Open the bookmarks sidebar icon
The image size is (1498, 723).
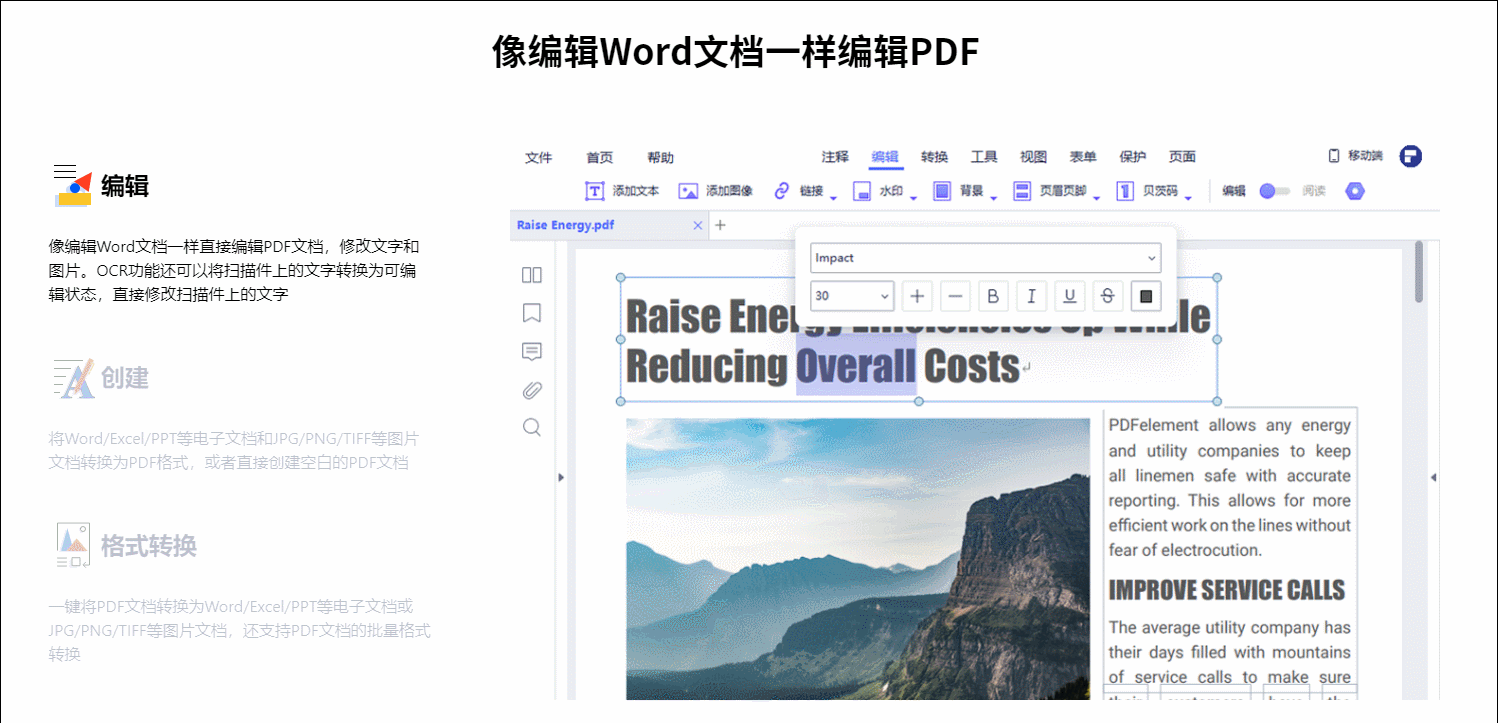coord(532,313)
